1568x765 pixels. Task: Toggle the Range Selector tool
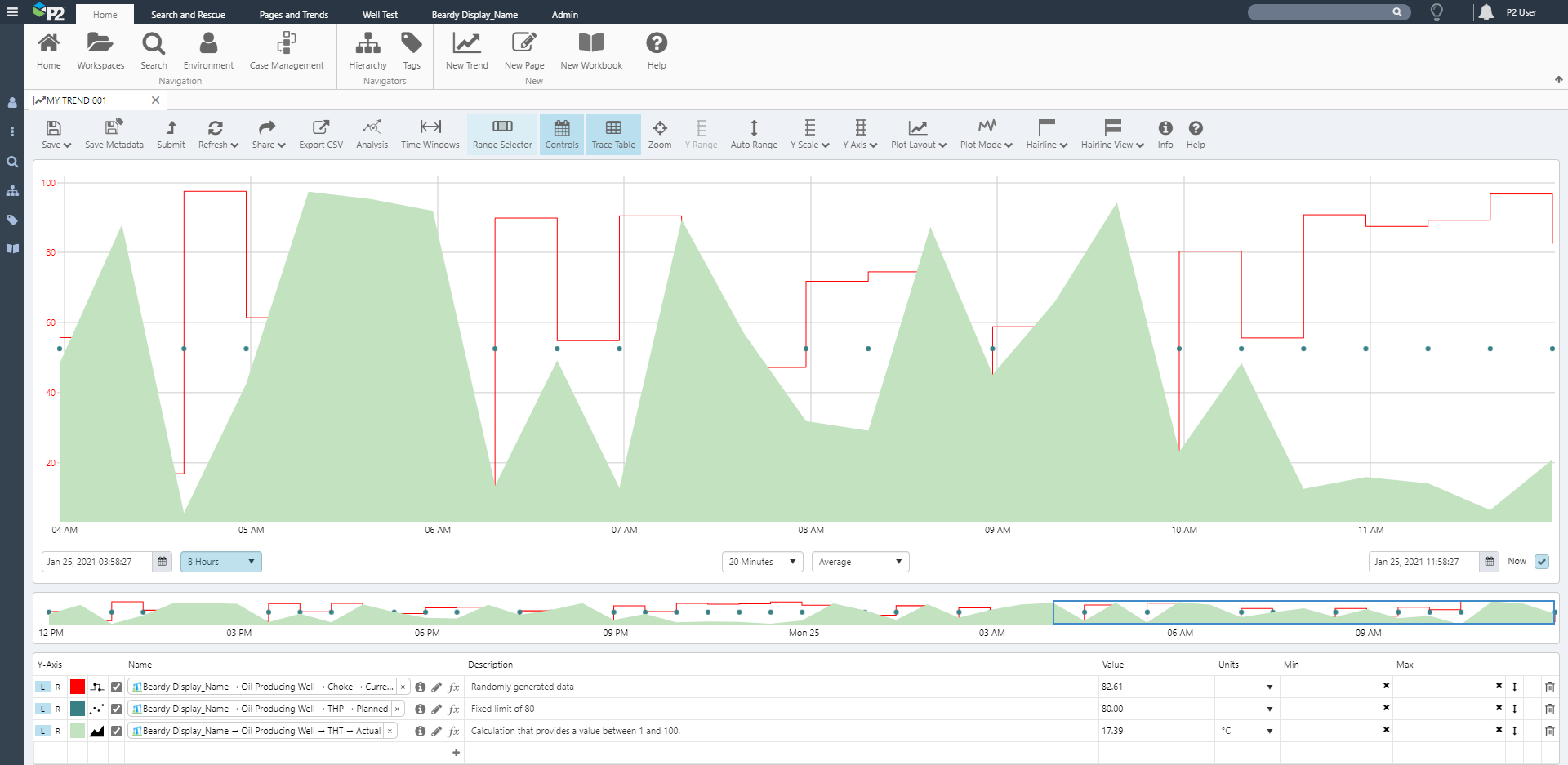[x=502, y=134]
